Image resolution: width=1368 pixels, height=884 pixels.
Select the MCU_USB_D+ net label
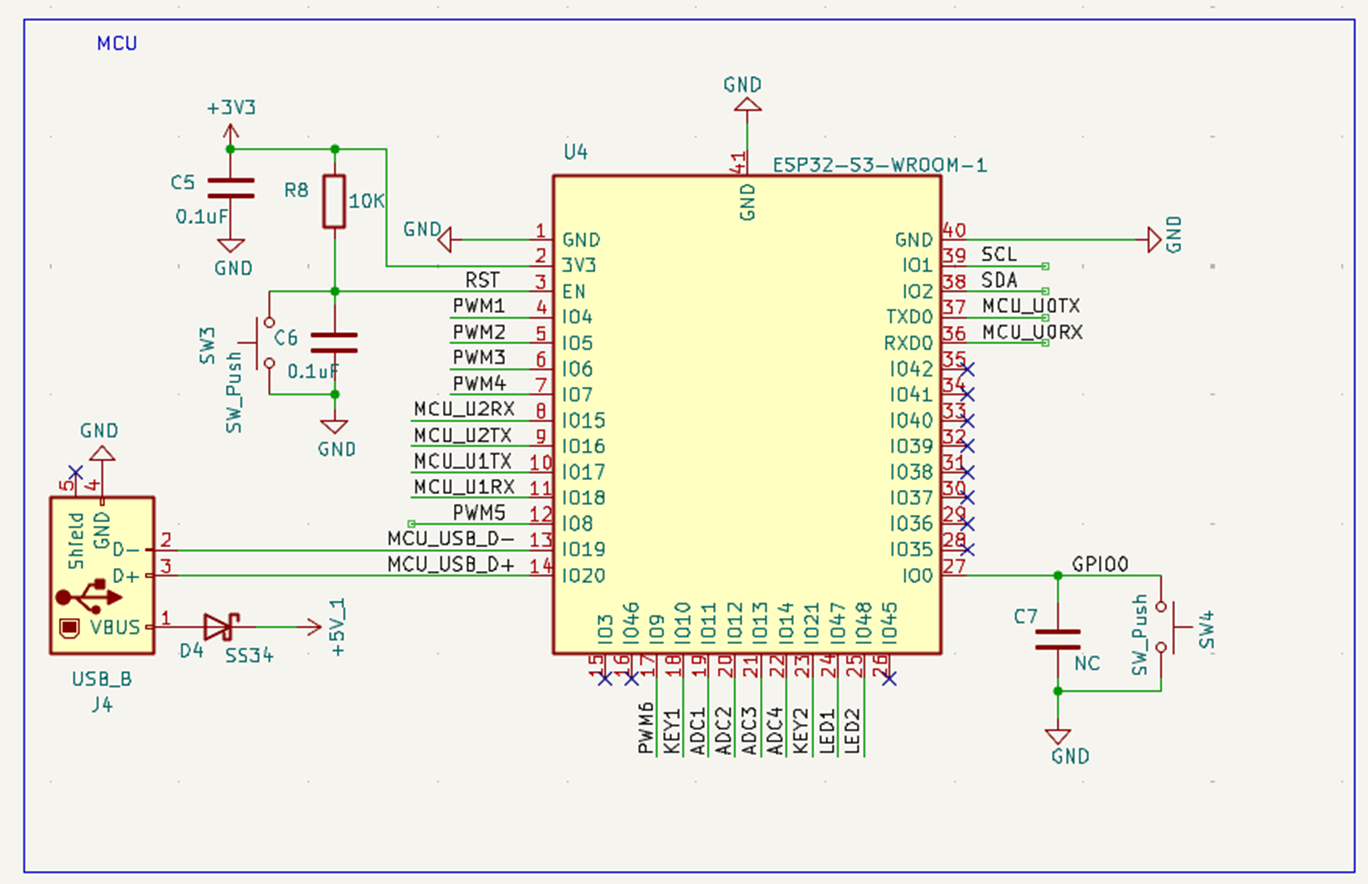tap(450, 565)
